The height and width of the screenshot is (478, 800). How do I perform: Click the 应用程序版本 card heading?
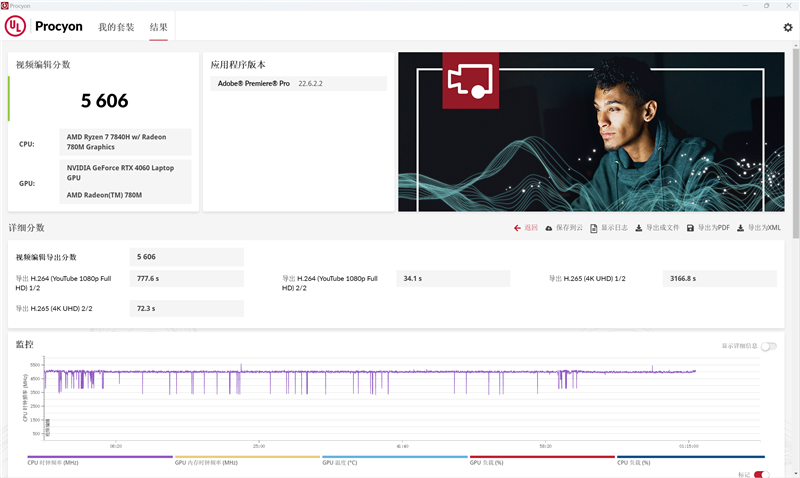[x=238, y=65]
